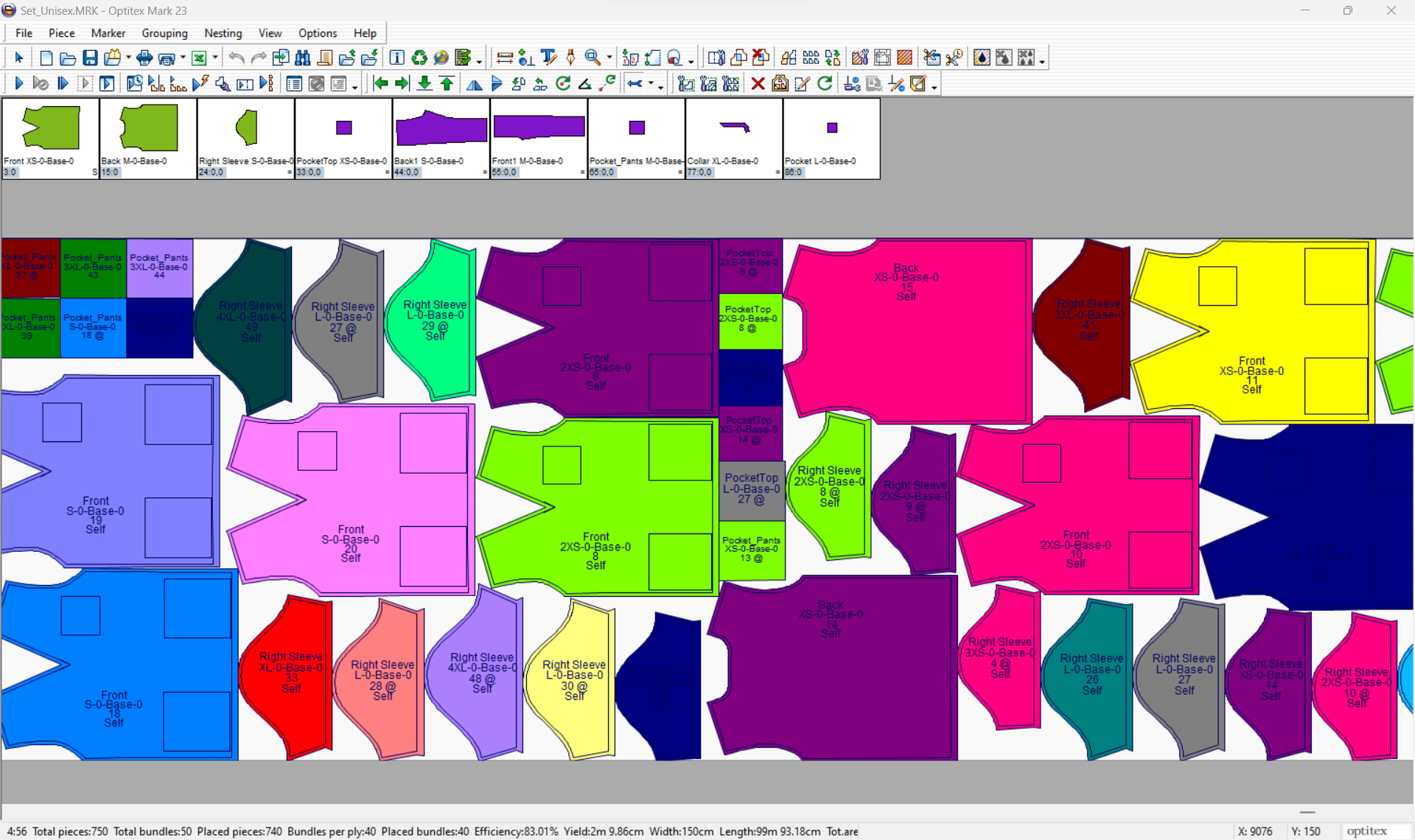
Task: Open Find with the binoculars icon
Action: click(x=302, y=58)
